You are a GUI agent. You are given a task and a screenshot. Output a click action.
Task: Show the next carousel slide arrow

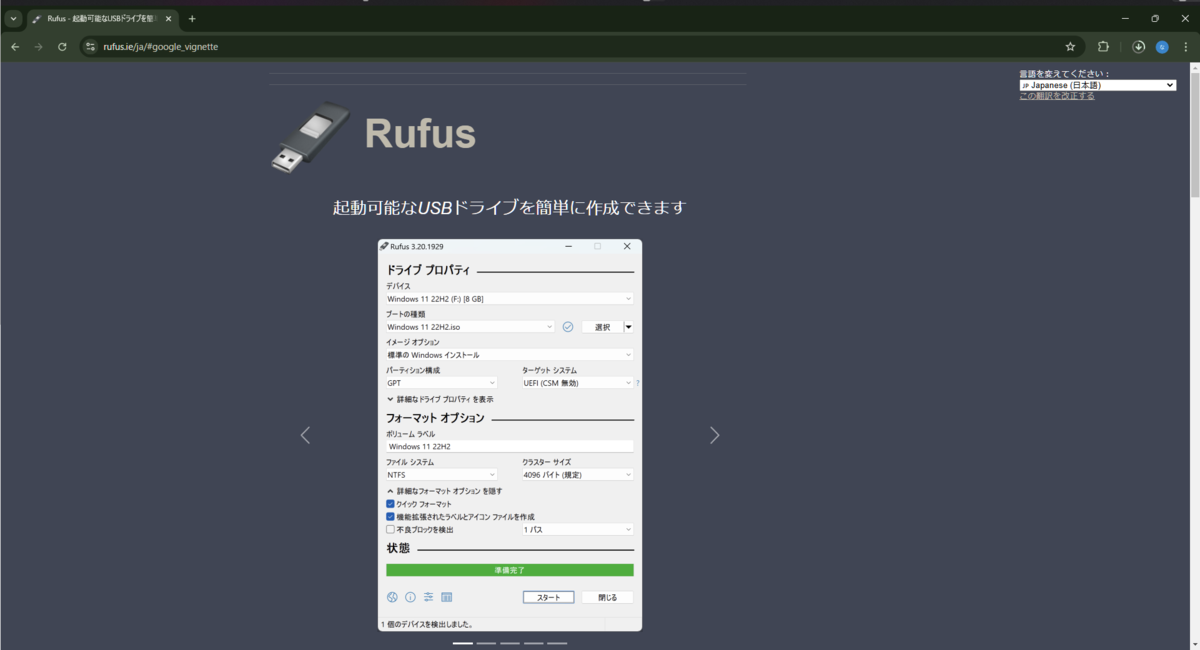[714, 435]
